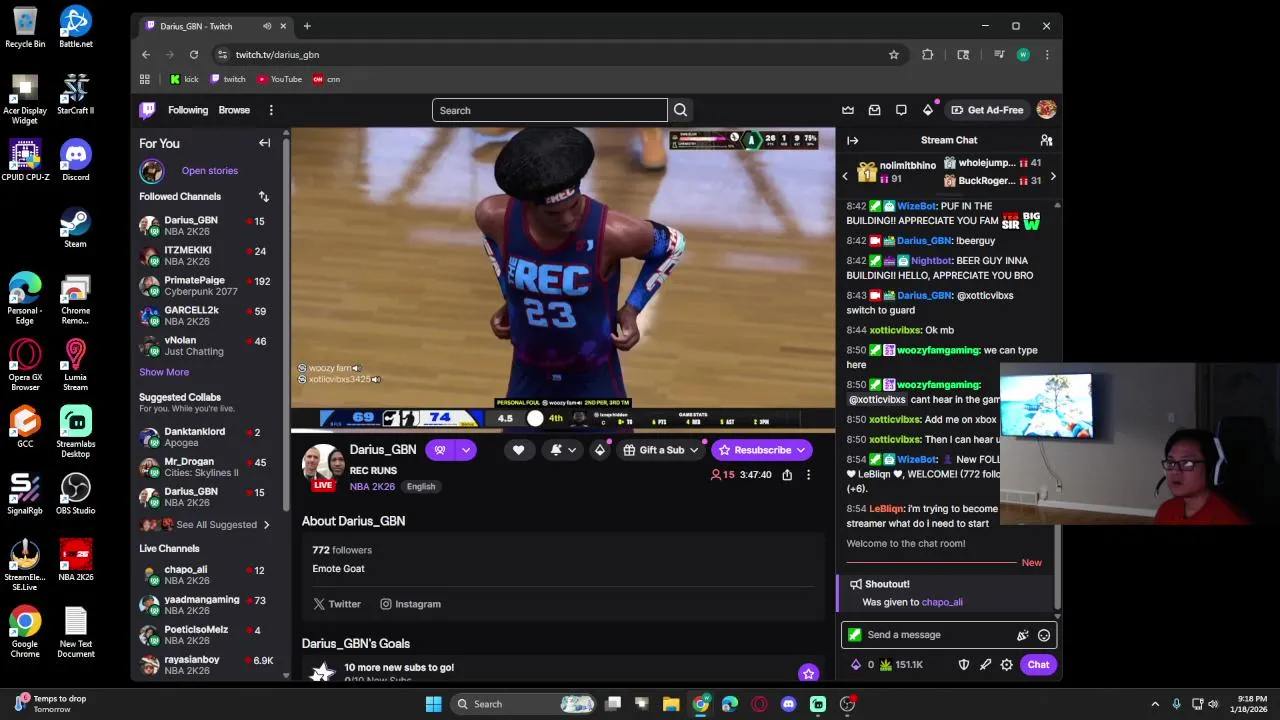Open the Instagram social link
1280x720 pixels.
tap(410, 604)
